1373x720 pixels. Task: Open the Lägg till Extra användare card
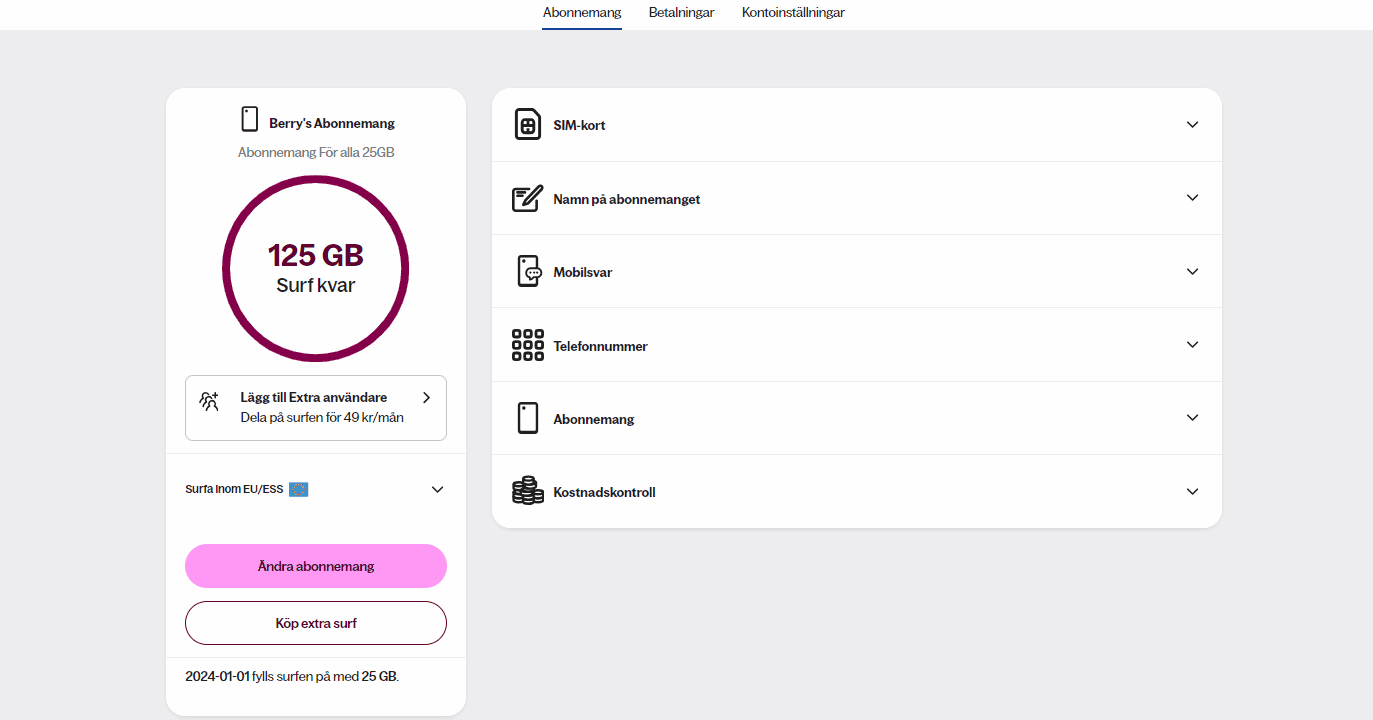pyautogui.click(x=316, y=408)
